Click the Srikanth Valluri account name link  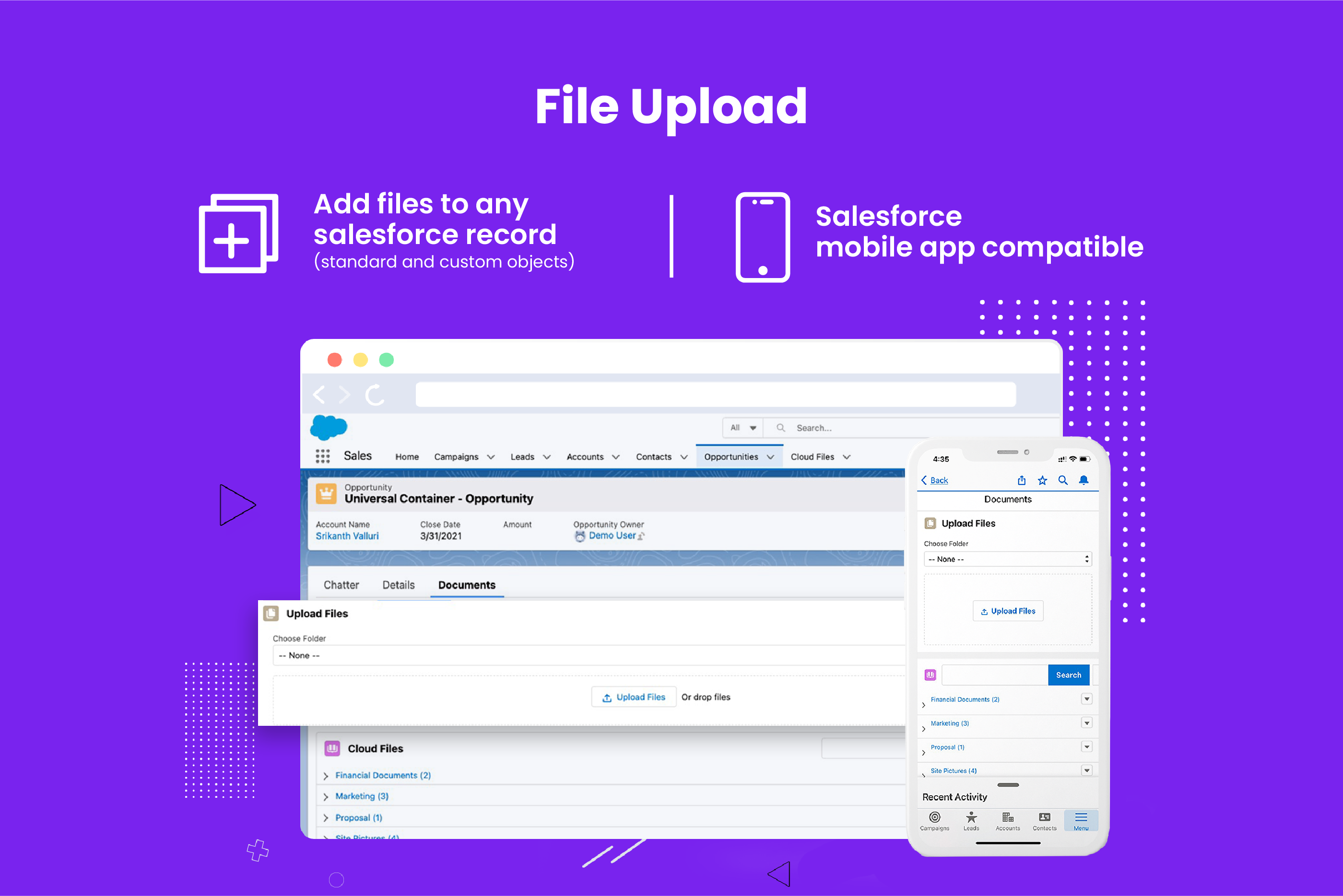click(347, 535)
